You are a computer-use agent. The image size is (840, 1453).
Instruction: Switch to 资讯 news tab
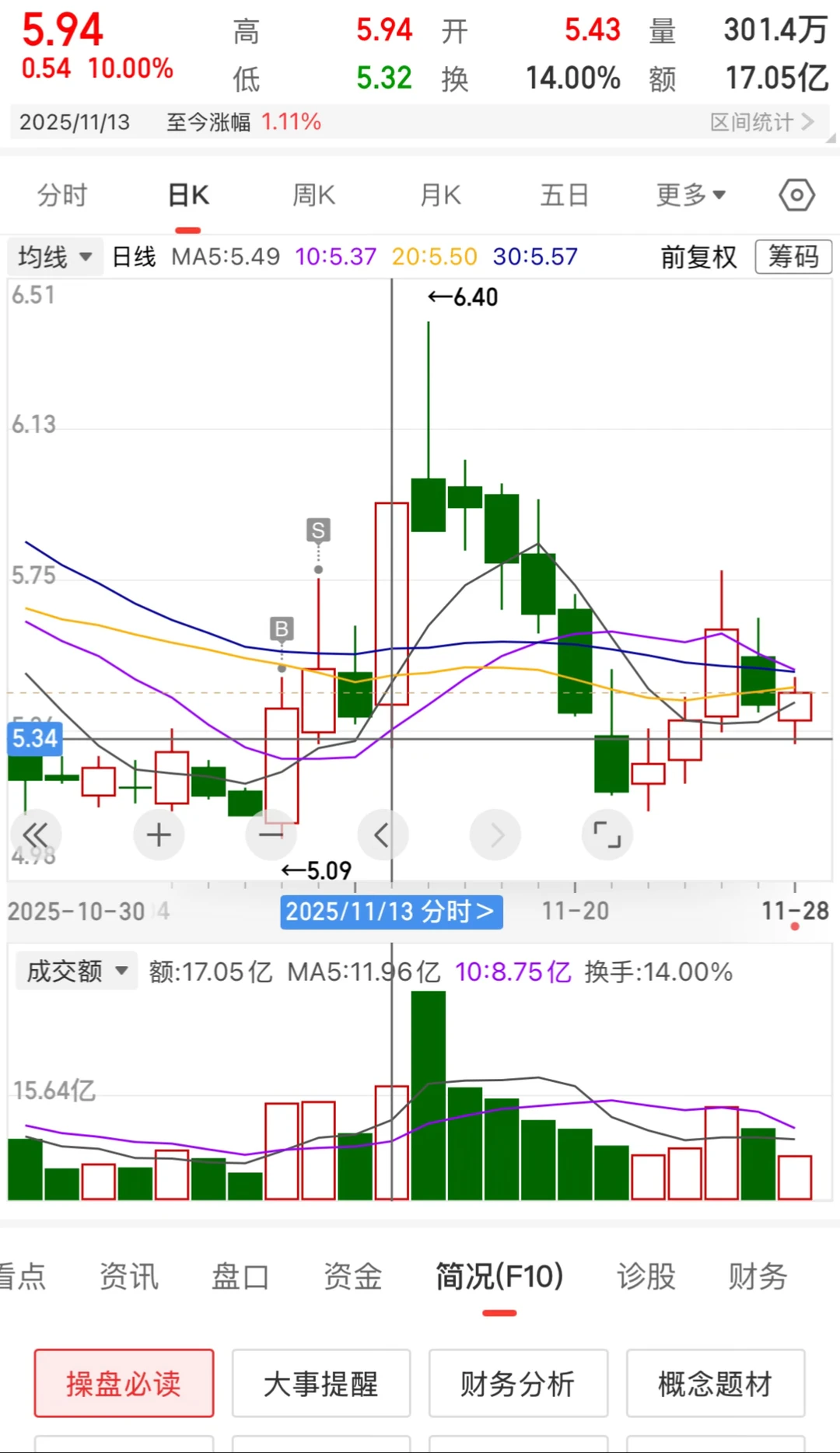point(129,1276)
